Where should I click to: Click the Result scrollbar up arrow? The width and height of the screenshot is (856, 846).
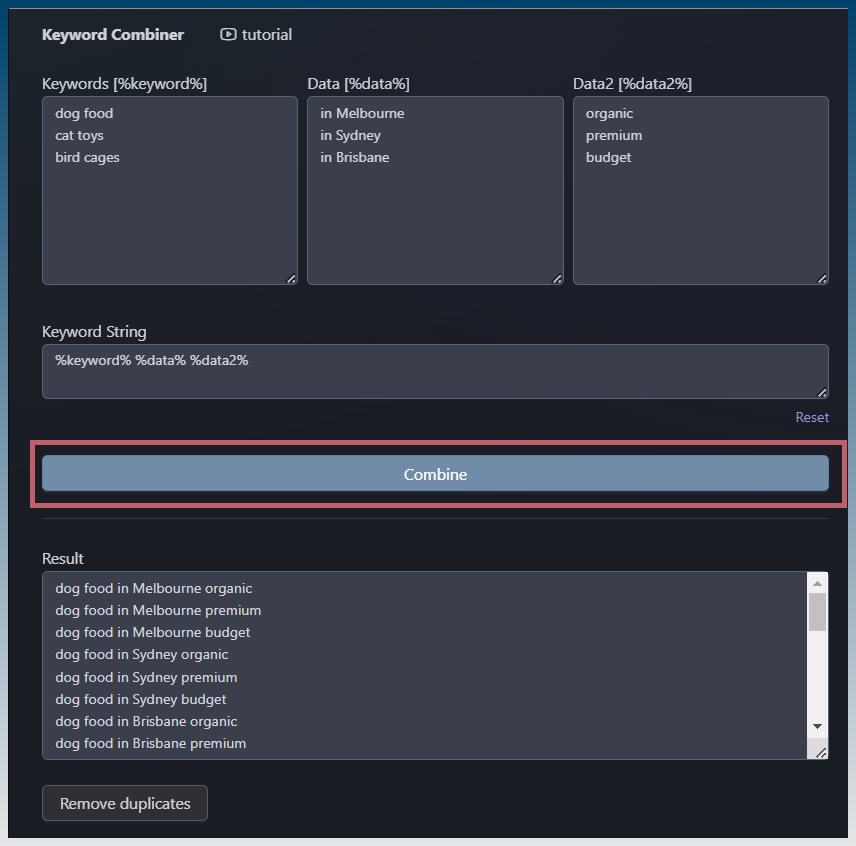817,583
